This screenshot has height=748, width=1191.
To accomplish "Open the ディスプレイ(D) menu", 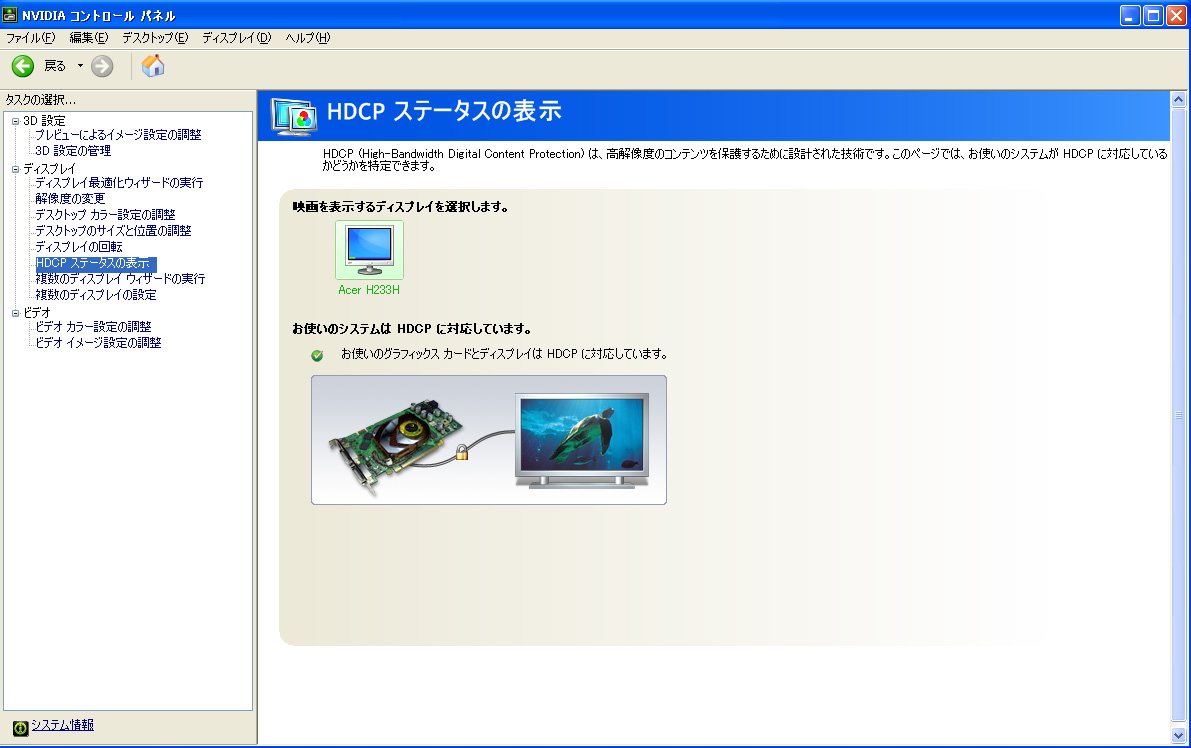I will click(236, 38).
